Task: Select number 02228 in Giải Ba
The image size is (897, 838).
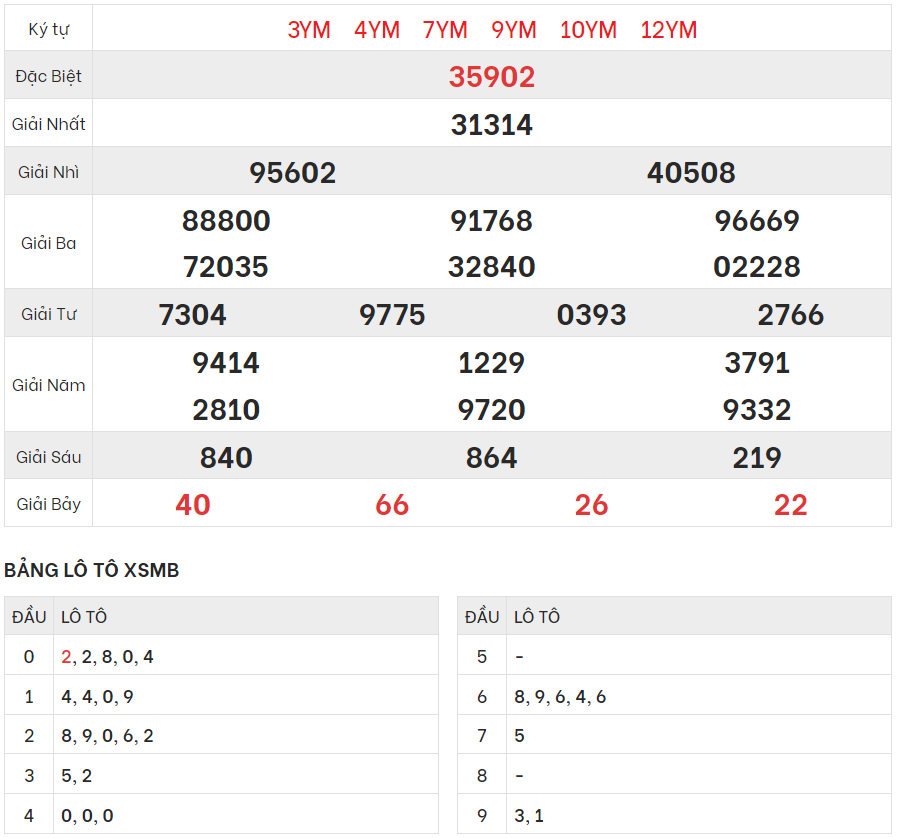Action: pyautogui.click(x=757, y=267)
